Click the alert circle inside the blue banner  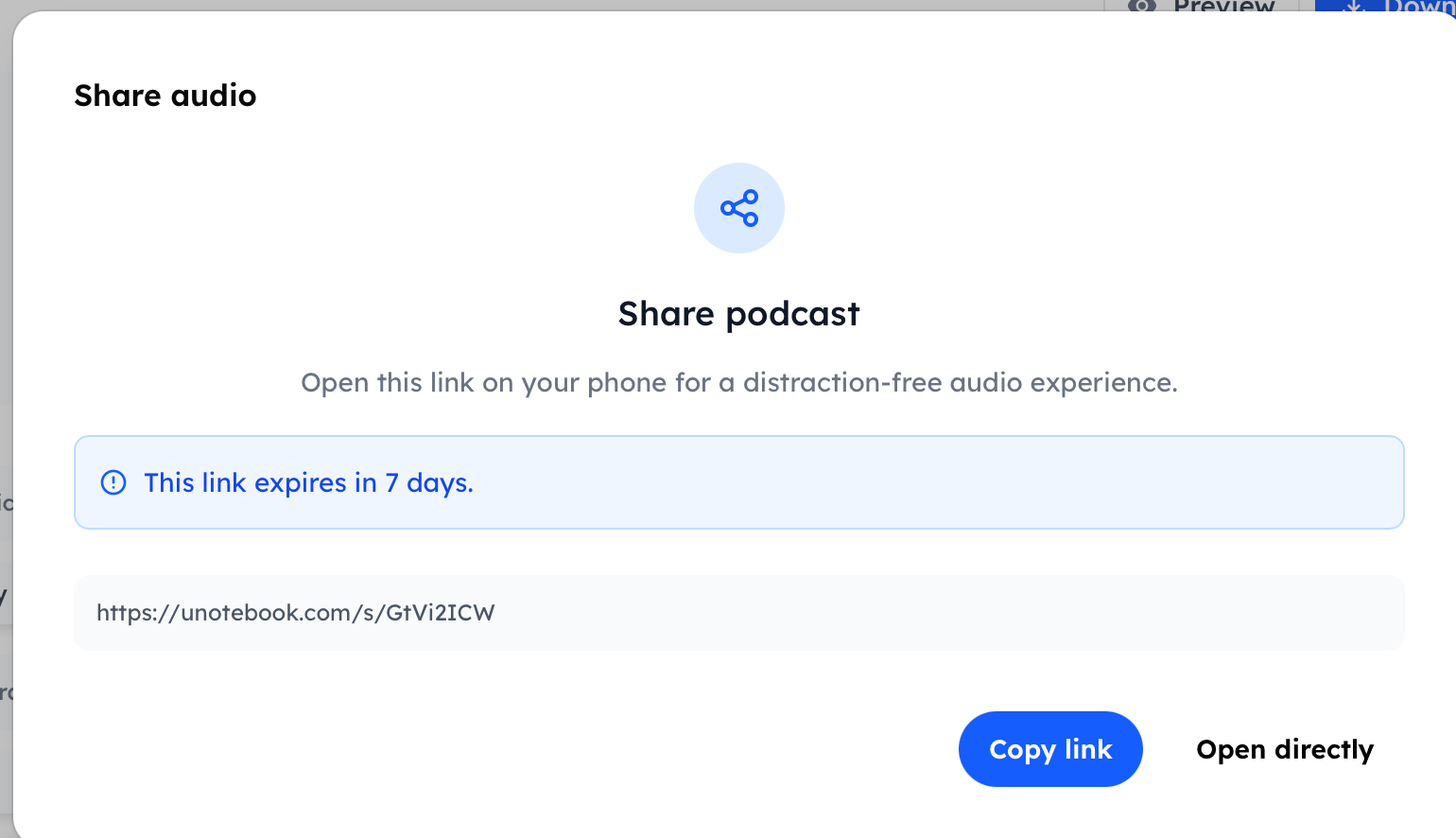(113, 482)
